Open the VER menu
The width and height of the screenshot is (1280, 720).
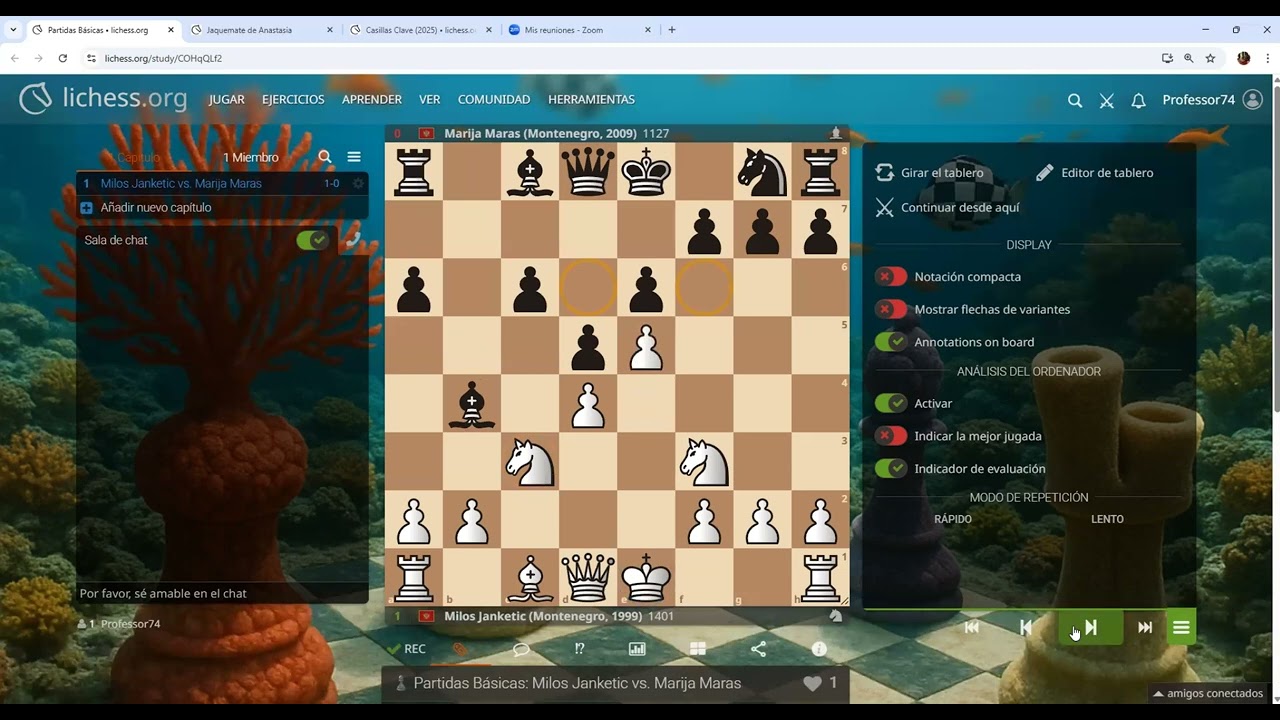pyautogui.click(x=430, y=100)
